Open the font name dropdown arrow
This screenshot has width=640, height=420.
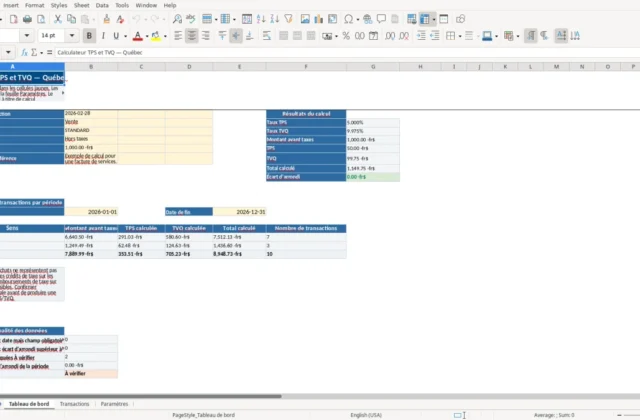pyautogui.click(x=27, y=36)
